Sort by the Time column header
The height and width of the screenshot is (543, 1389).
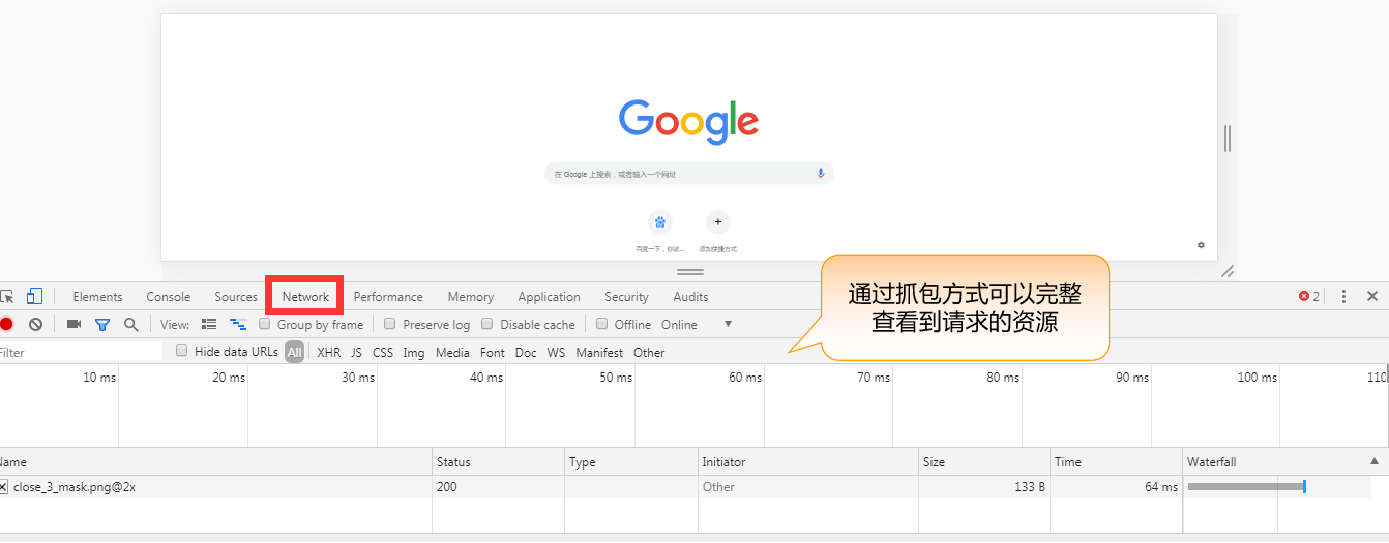(x=1116, y=461)
